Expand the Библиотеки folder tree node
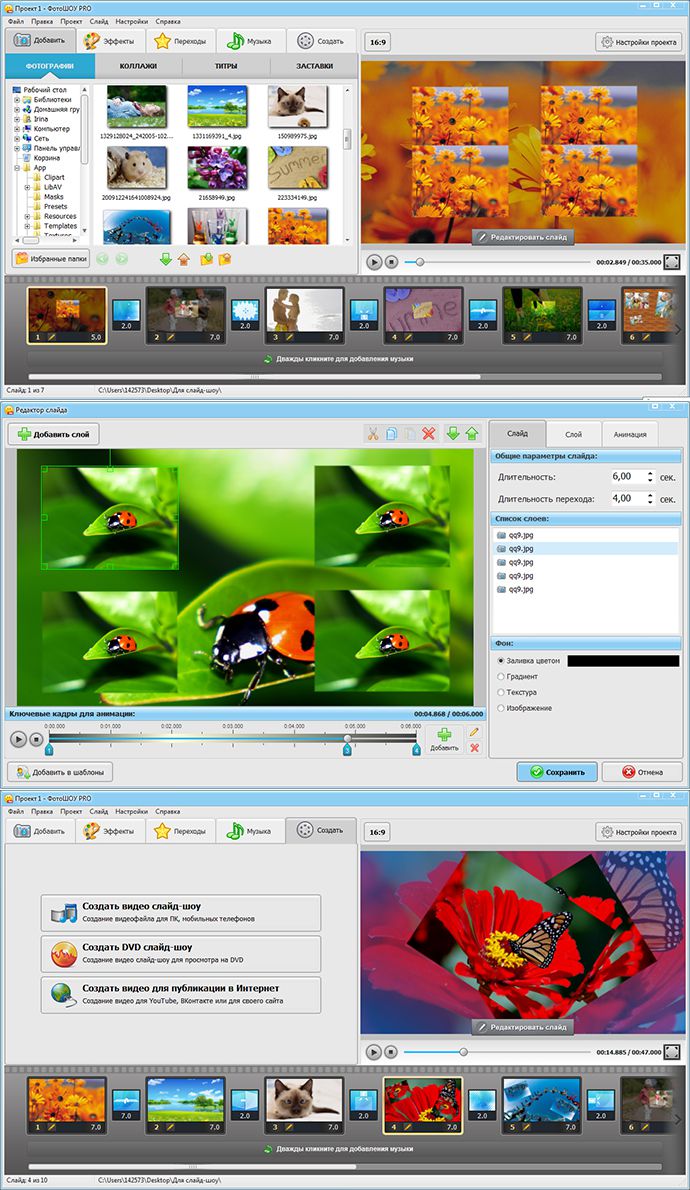690x1190 pixels. (17, 100)
